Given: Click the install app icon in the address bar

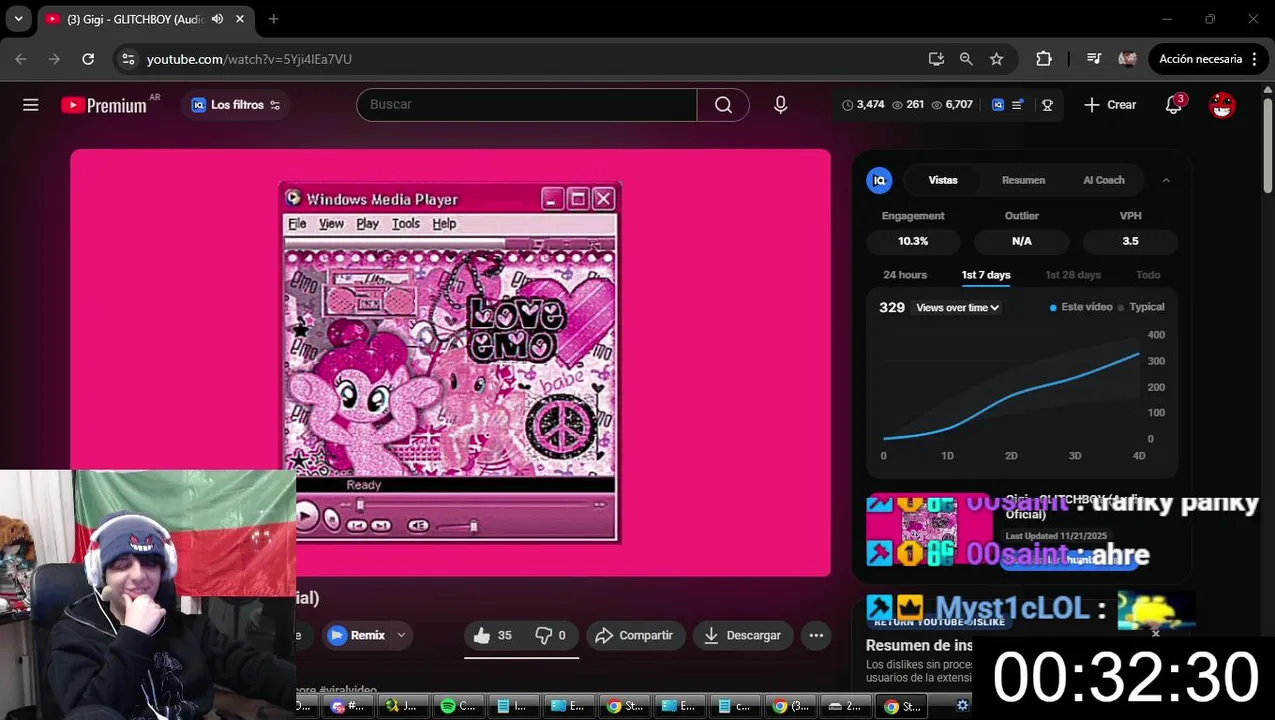Looking at the screenshot, I should (x=936, y=59).
